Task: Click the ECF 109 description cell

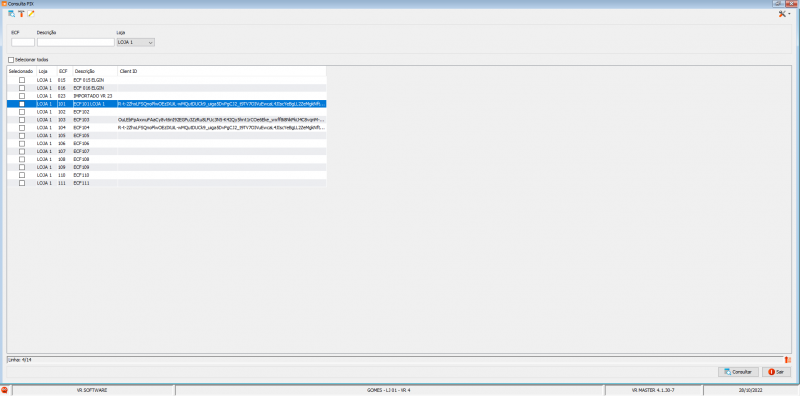Action: point(95,167)
